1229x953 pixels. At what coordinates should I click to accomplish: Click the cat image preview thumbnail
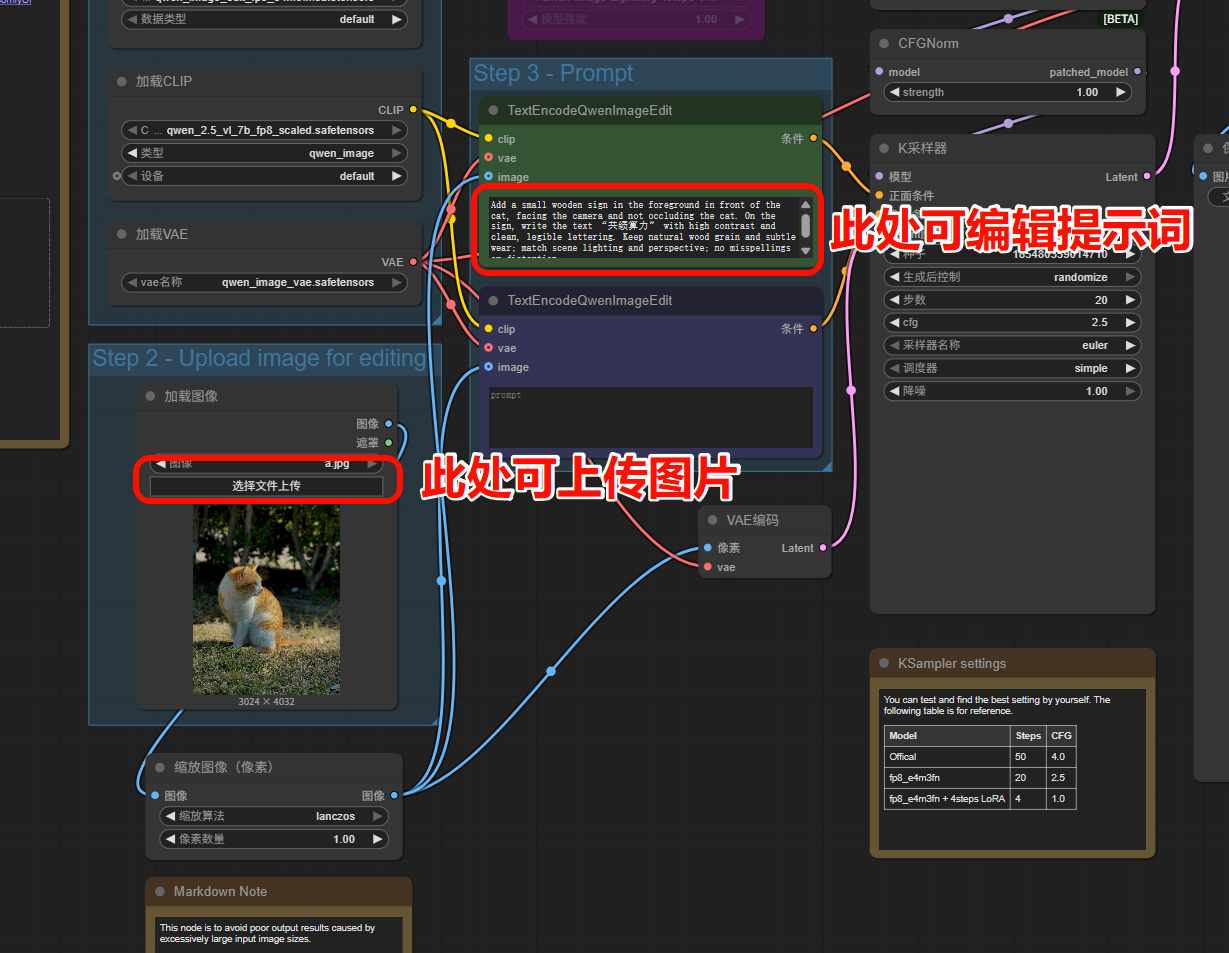(266, 599)
